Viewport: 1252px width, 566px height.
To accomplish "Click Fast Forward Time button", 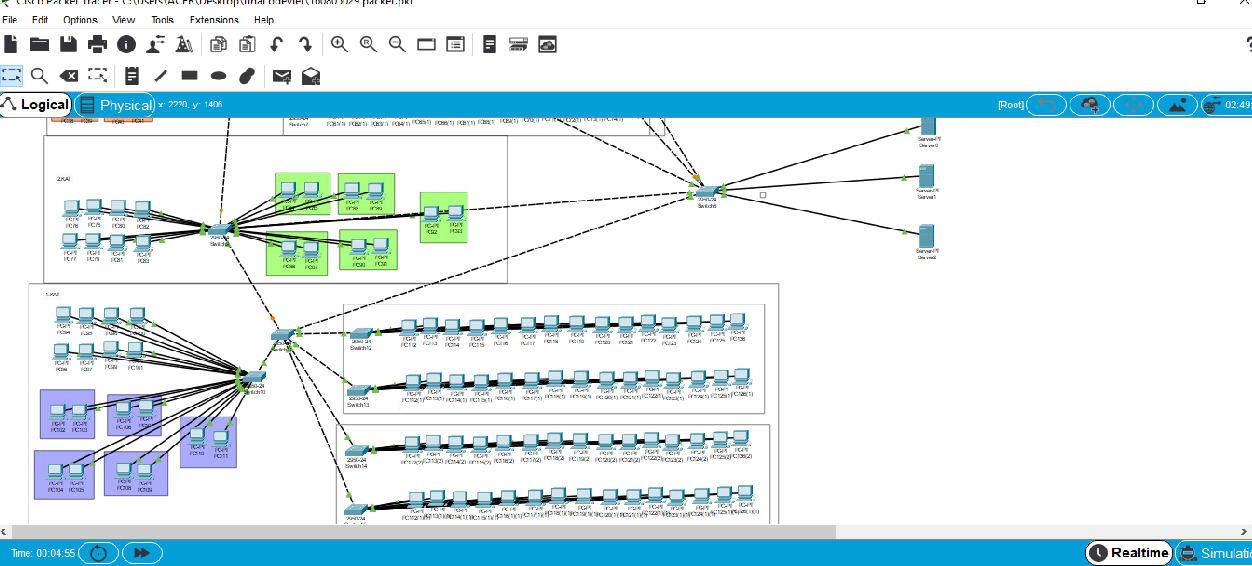I will pos(142,553).
